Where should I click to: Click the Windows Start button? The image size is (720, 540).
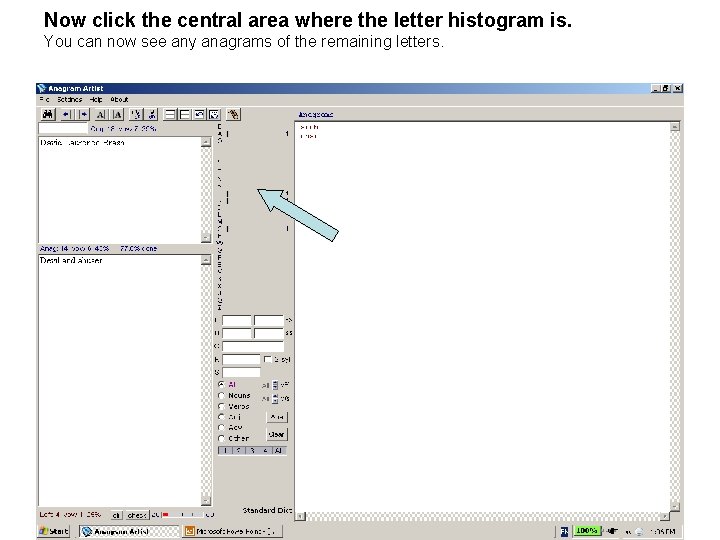pos(53,531)
